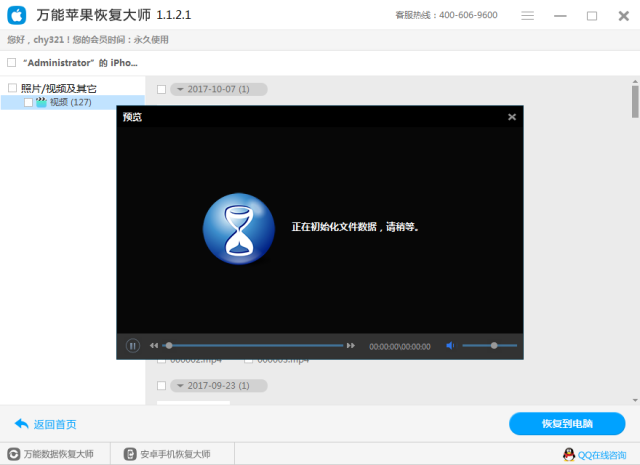The image size is (640, 465).
Task: Check the 2017-10-07 group checkbox
Action: (162, 89)
